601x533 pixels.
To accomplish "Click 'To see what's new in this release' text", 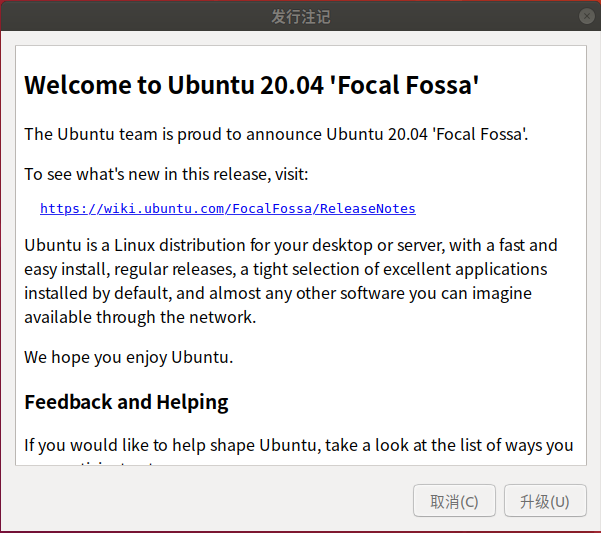I will 166,174.
